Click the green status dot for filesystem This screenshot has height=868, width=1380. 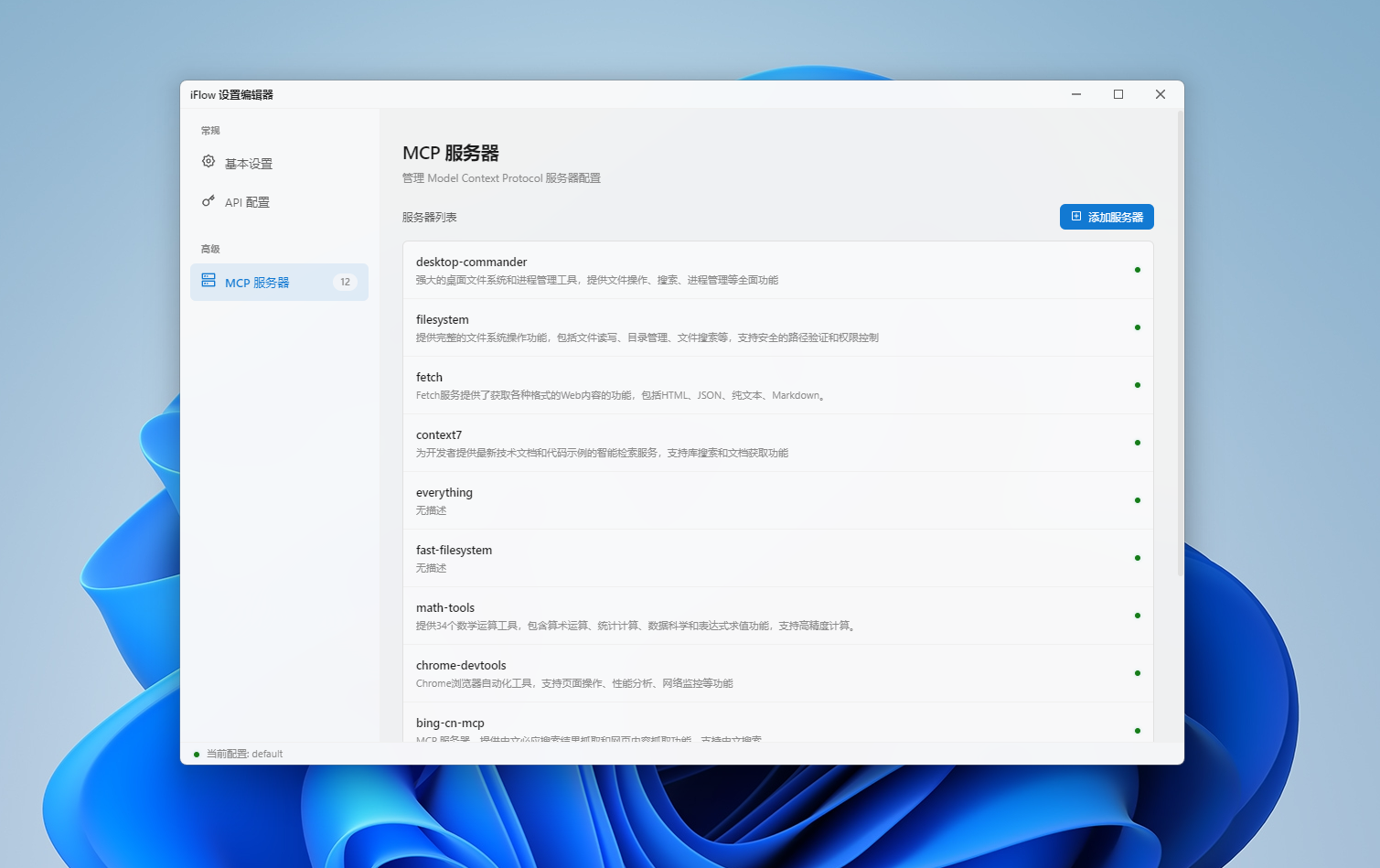(x=1137, y=327)
